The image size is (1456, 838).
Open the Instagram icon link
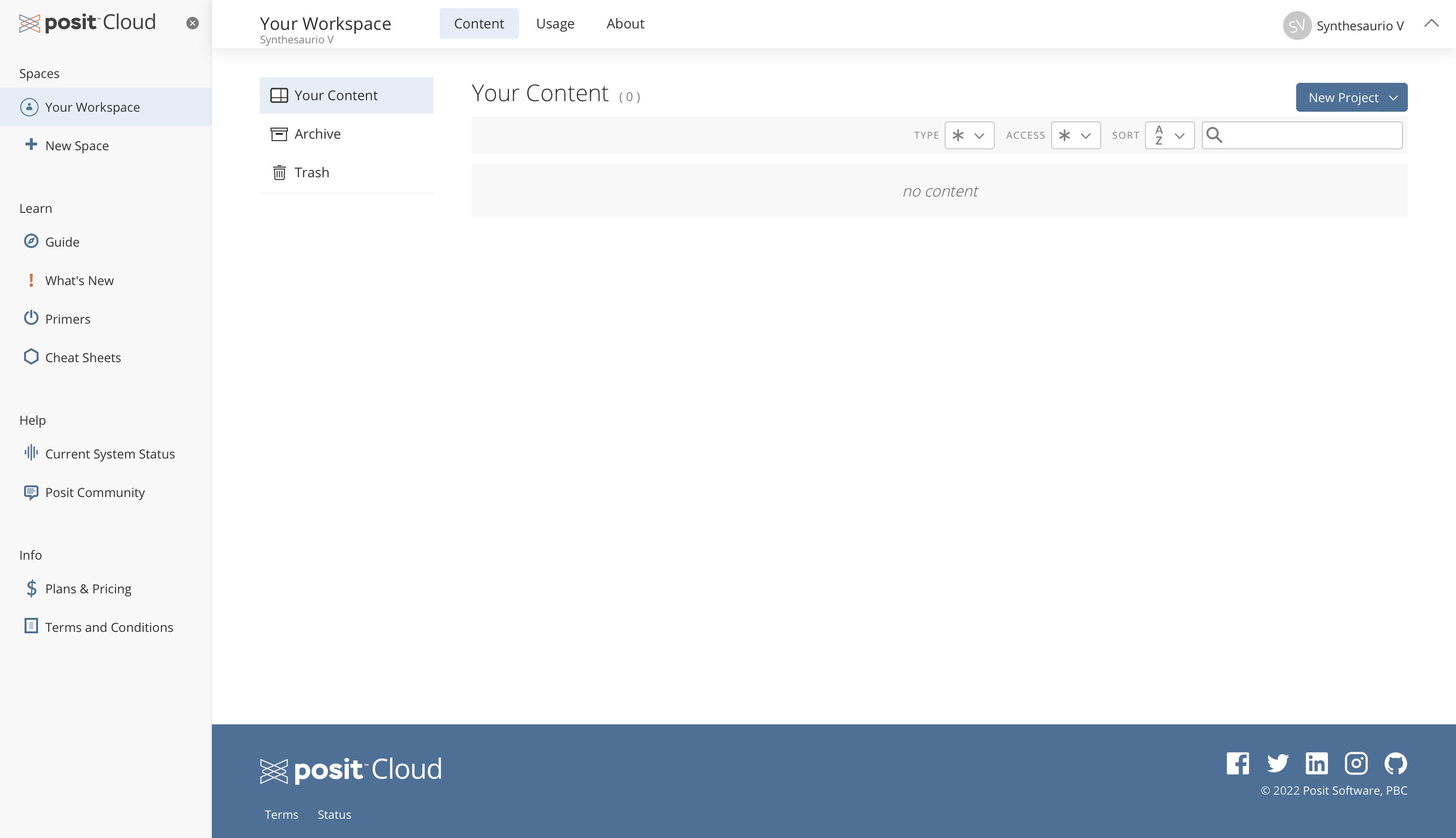1356,763
